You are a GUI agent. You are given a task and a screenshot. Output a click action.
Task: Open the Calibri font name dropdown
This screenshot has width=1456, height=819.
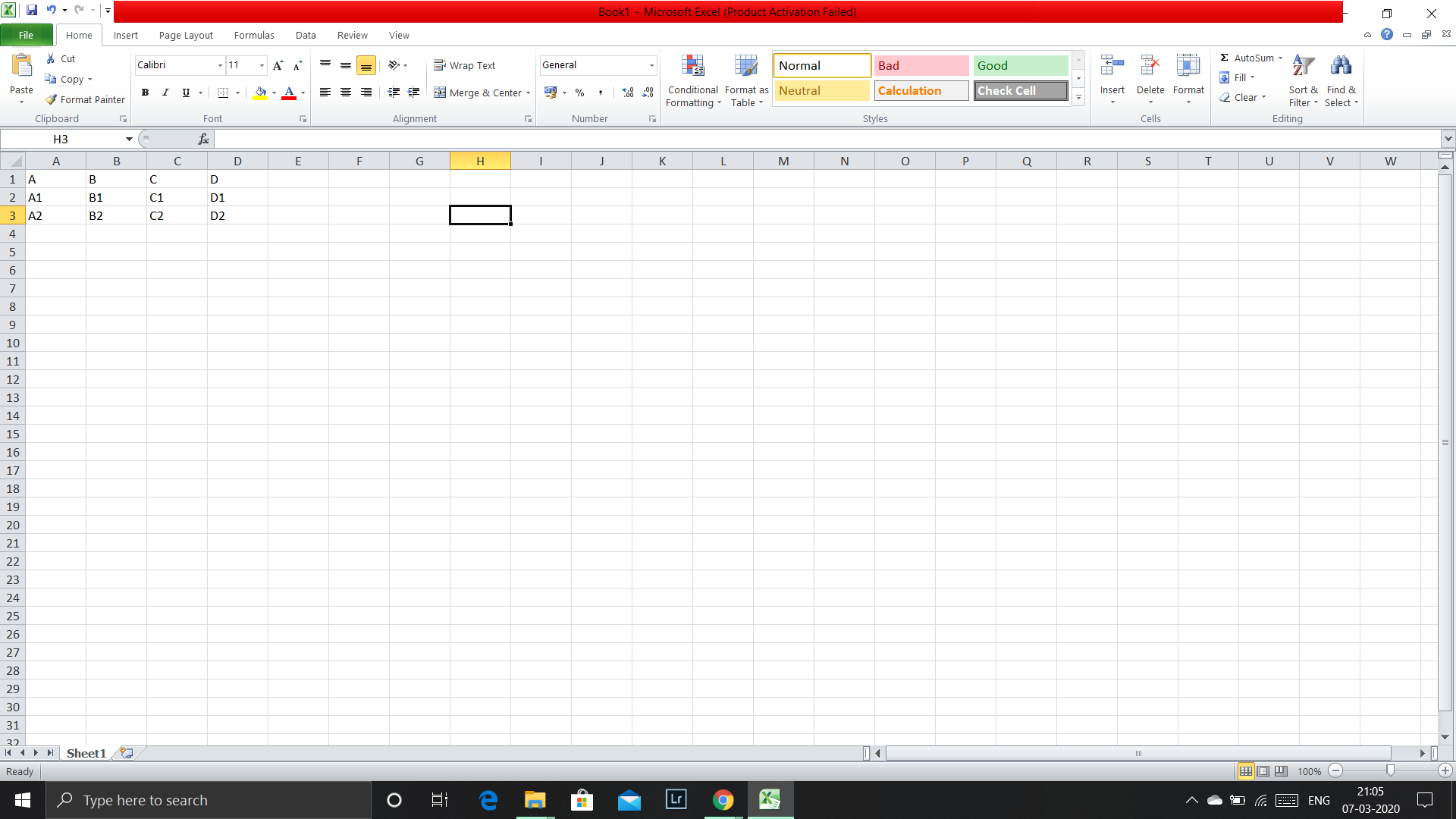220,65
